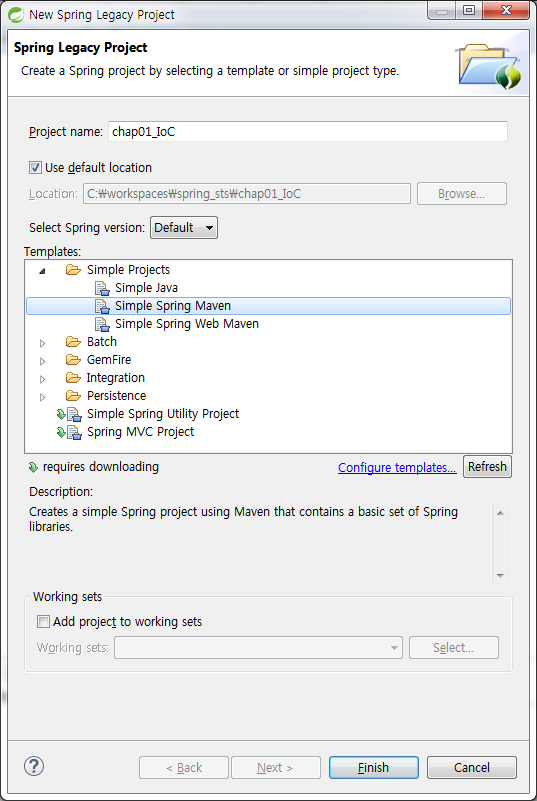This screenshot has height=801, width=537.
Task: Click the Project name input field
Action: click(308, 132)
